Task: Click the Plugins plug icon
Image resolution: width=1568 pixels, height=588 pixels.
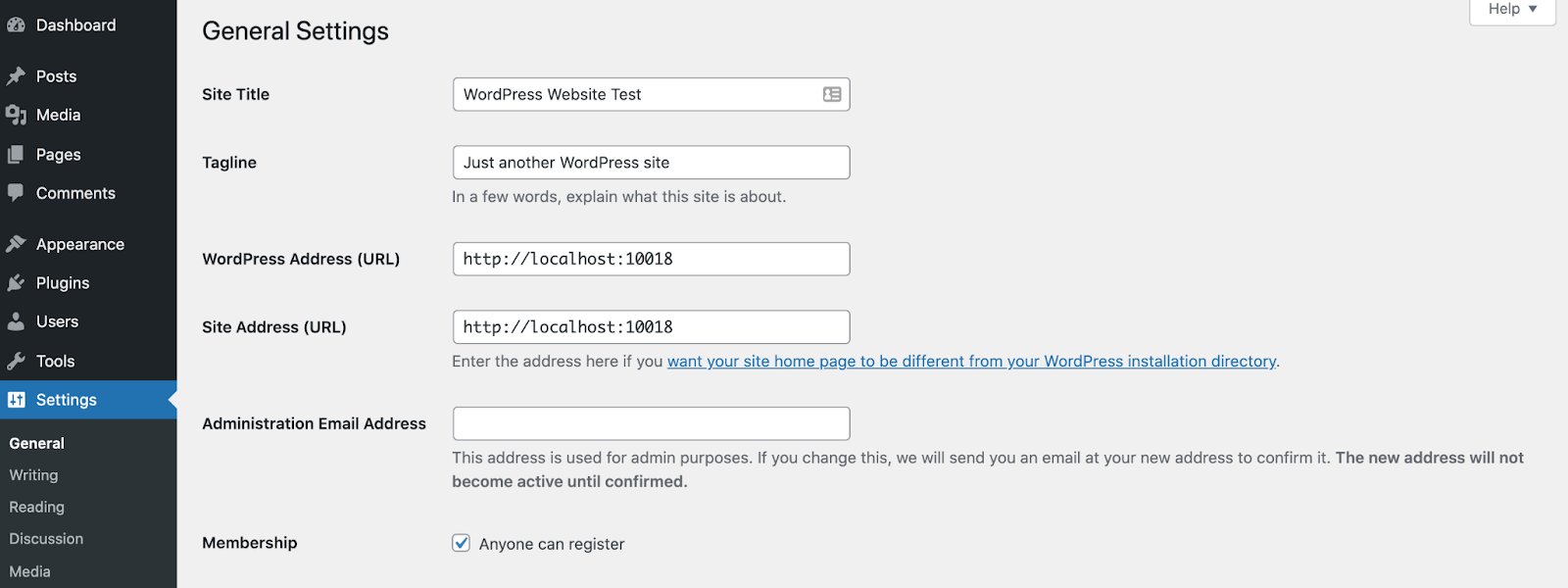Action: pyautogui.click(x=16, y=283)
